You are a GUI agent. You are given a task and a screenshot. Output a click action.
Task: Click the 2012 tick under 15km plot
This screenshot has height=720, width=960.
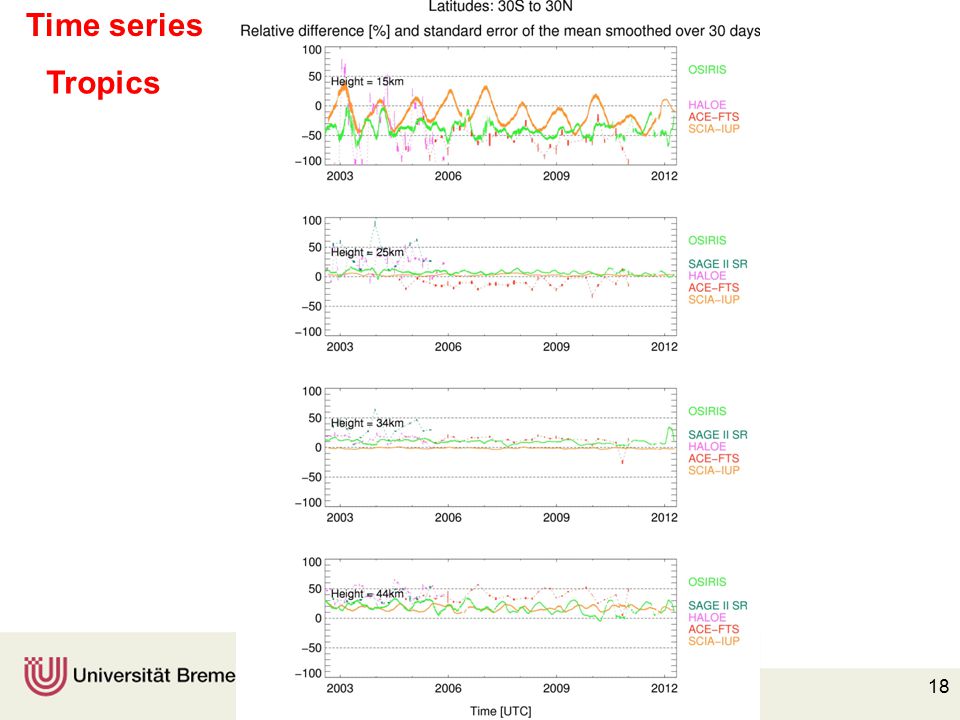[x=664, y=176]
